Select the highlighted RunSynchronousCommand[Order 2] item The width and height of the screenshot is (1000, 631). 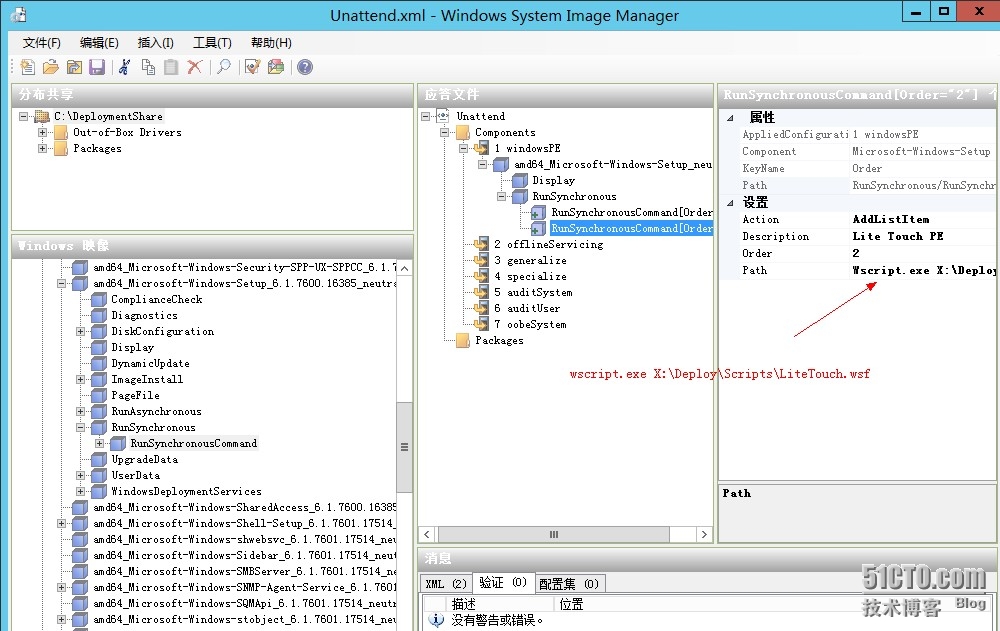click(x=631, y=228)
